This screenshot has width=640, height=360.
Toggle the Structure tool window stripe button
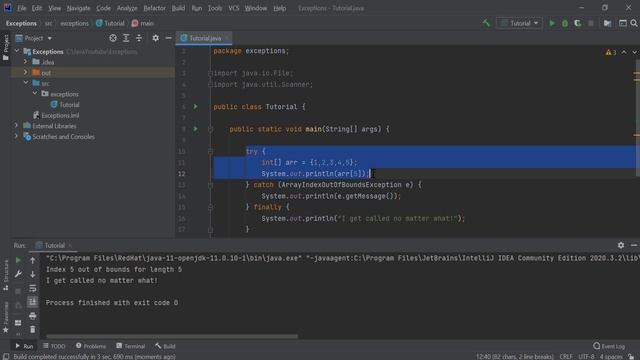(x=5, y=275)
